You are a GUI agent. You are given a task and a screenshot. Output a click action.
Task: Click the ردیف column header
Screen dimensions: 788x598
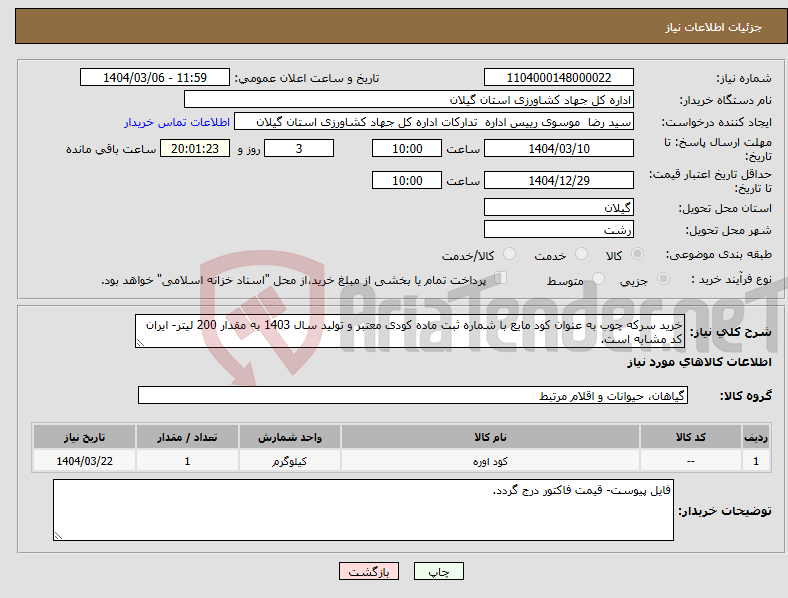coord(756,437)
